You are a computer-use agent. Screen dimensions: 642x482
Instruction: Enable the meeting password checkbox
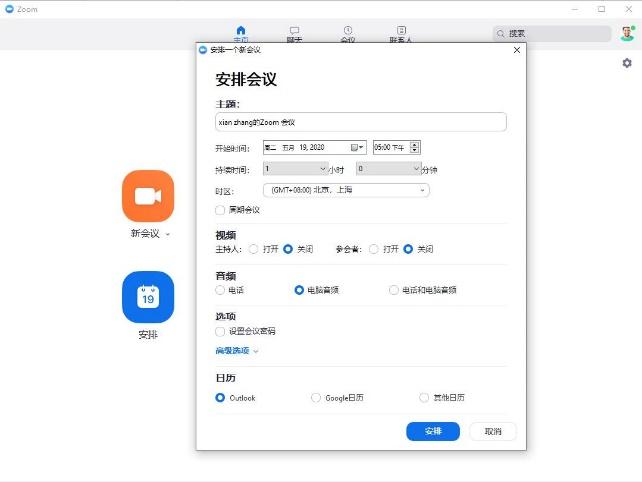[x=220, y=331]
